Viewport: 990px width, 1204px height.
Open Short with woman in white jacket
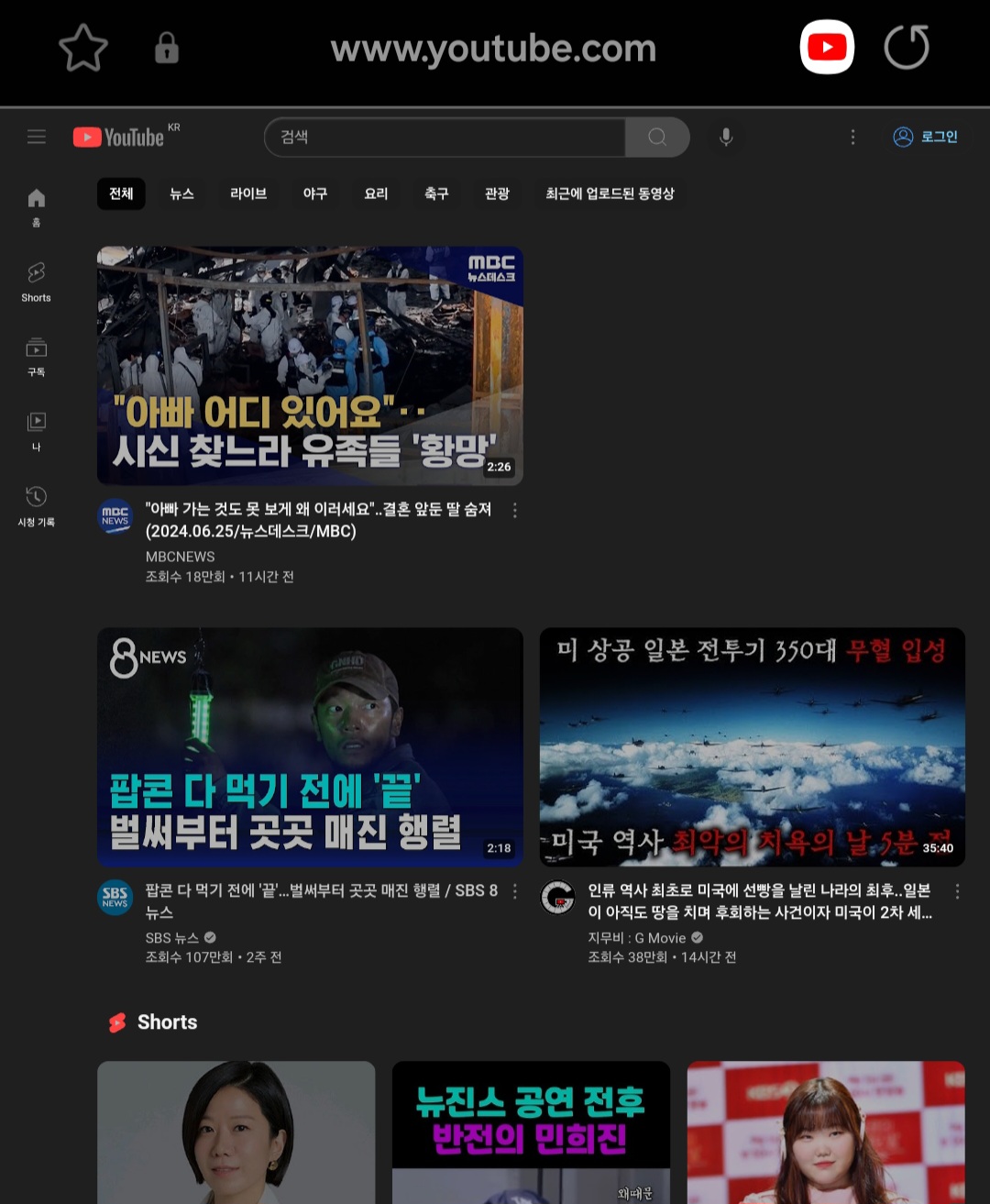click(236, 1132)
